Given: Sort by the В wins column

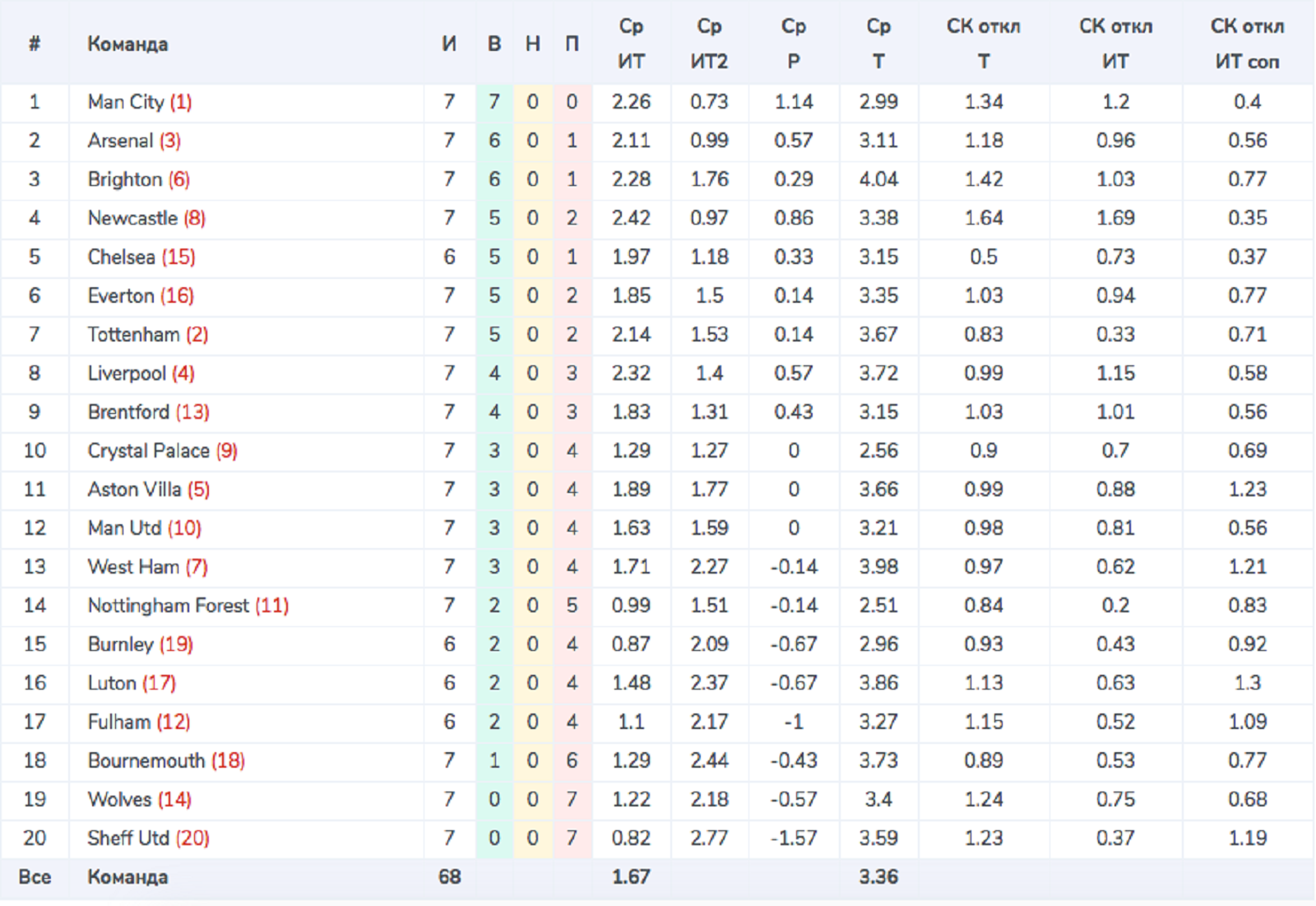Looking at the screenshot, I should 494,44.
